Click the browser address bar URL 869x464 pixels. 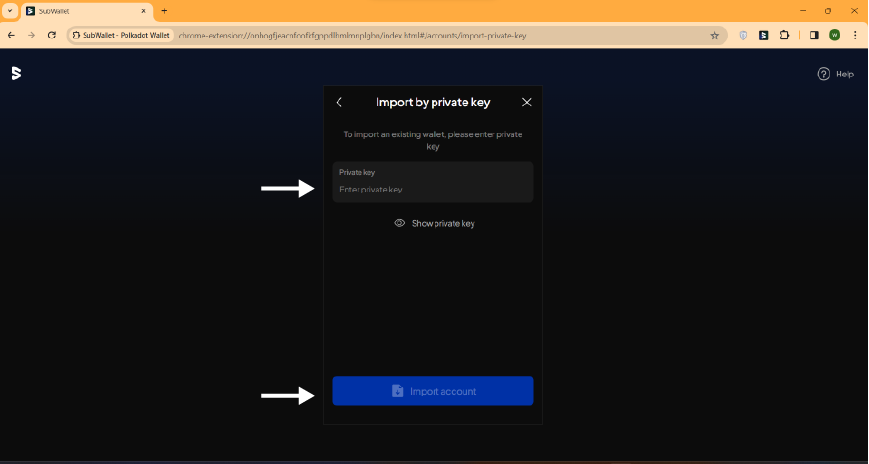400,35
